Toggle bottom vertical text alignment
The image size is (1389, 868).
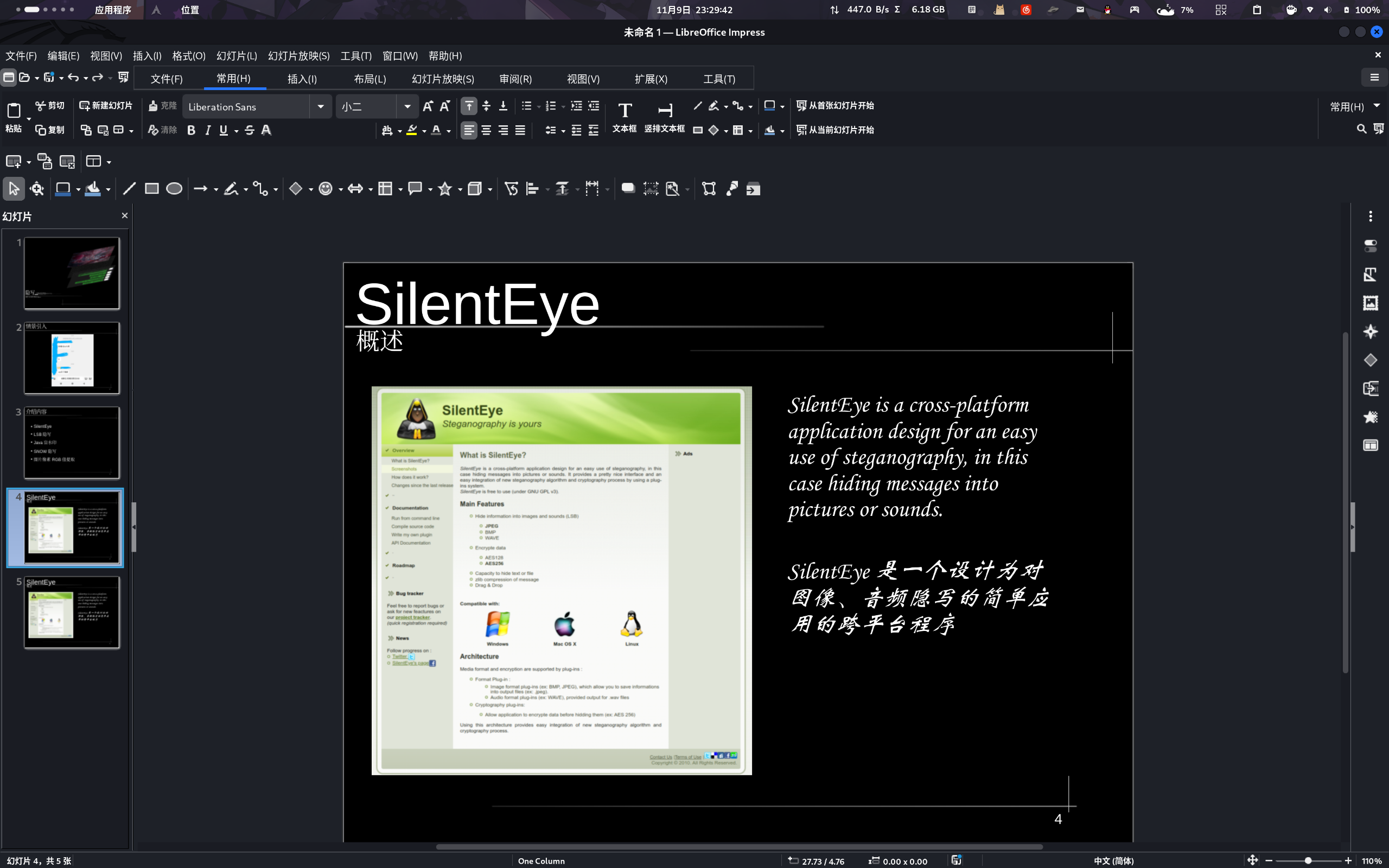coord(504,106)
